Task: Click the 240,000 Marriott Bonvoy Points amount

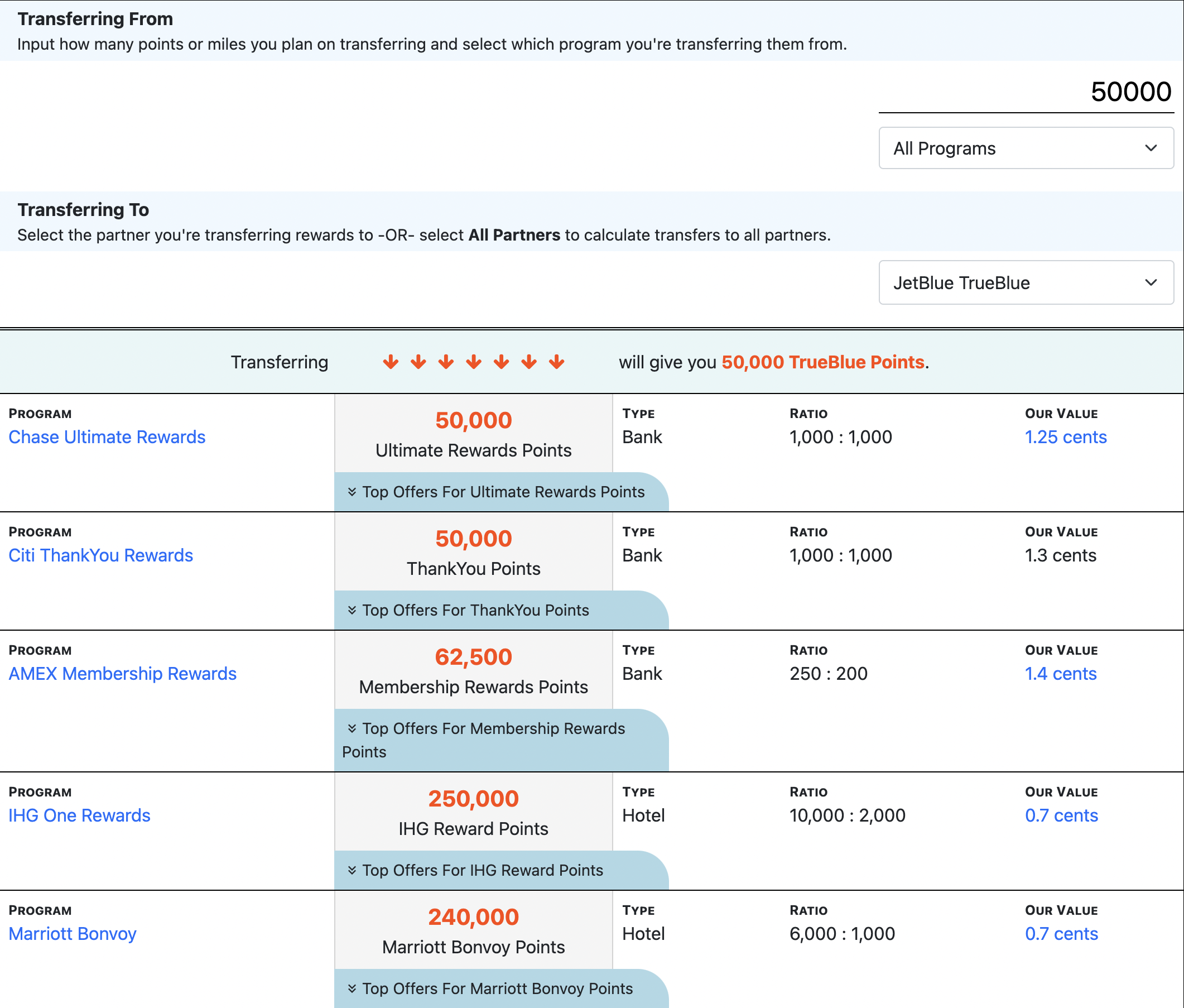Action: click(x=474, y=917)
